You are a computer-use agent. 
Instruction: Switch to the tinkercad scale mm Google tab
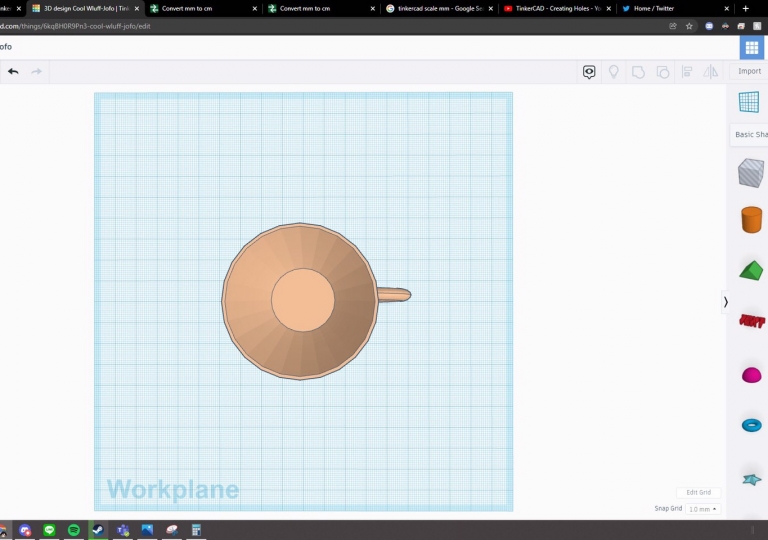[440, 8]
